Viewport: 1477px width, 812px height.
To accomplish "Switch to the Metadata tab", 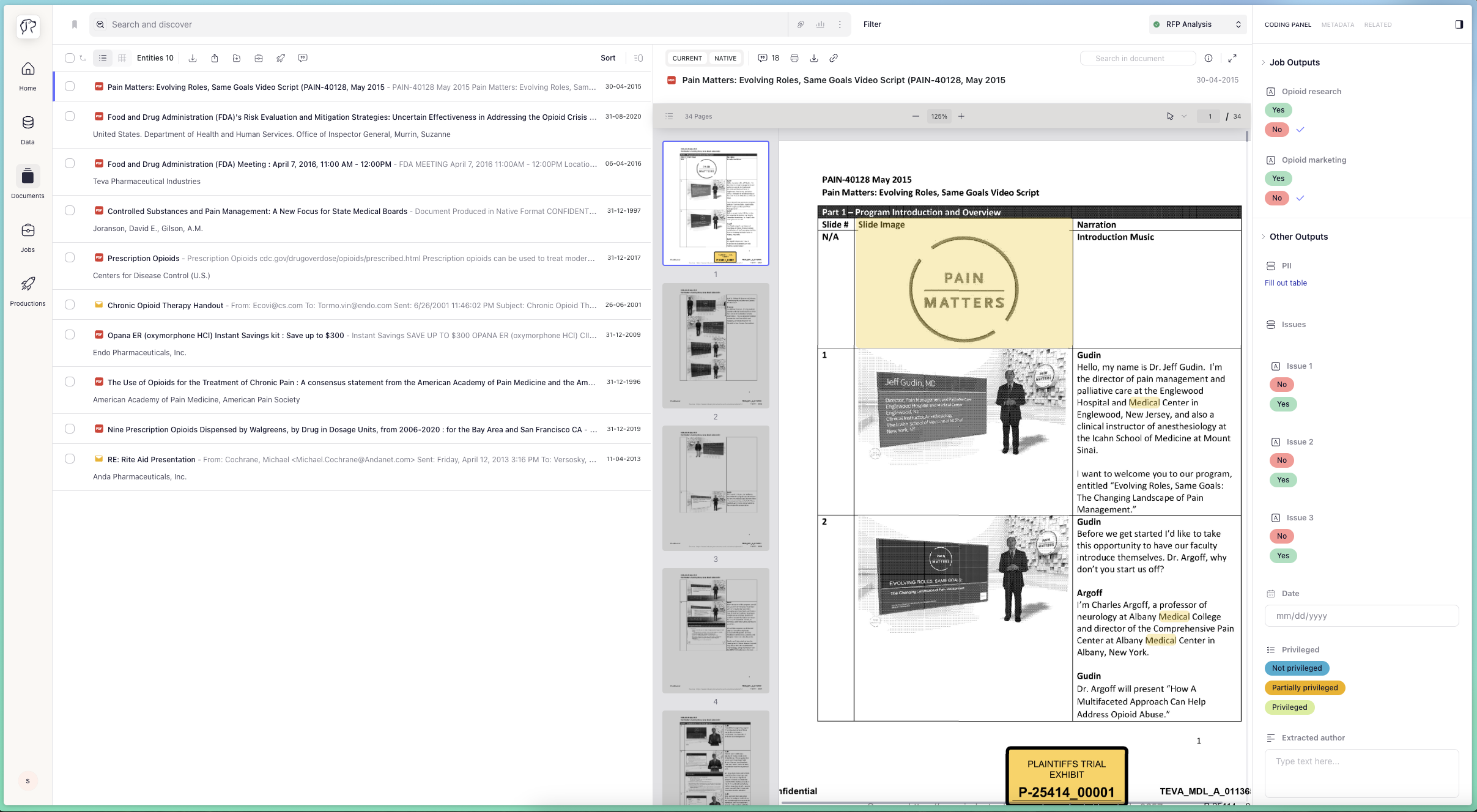I will 1337,25.
